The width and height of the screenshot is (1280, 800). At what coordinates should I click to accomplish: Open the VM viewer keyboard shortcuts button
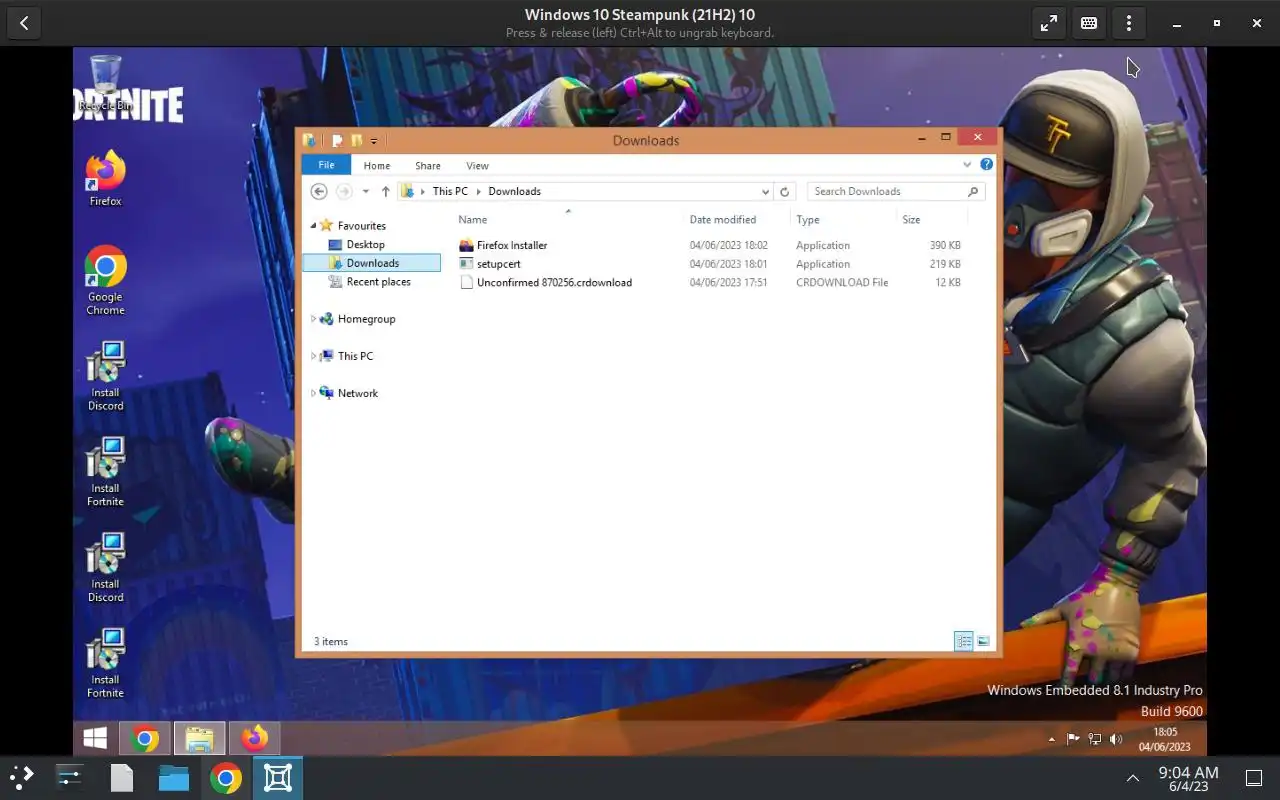pos(1089,23)
